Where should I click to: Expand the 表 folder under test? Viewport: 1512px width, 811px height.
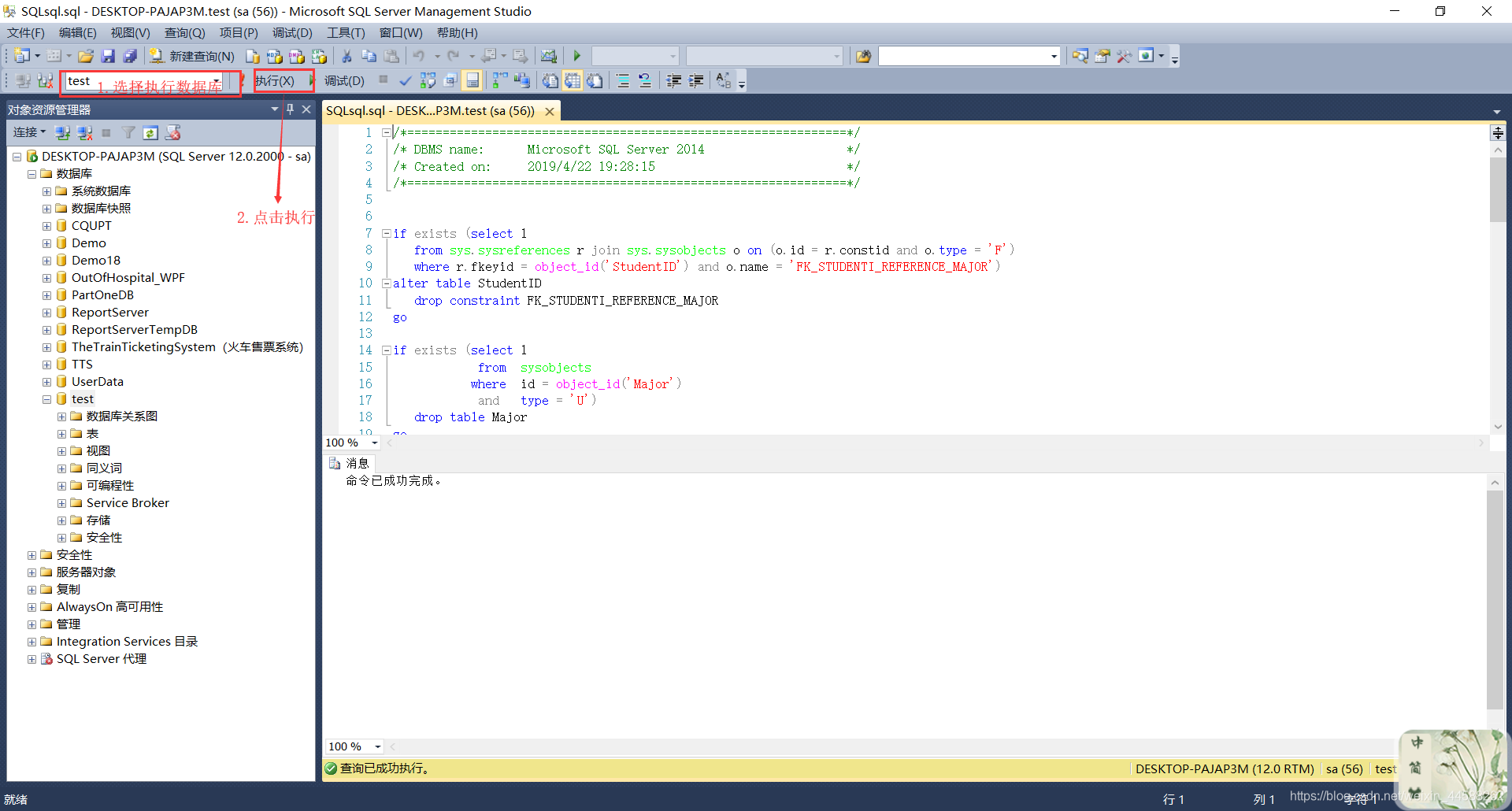tap(61, 434)
